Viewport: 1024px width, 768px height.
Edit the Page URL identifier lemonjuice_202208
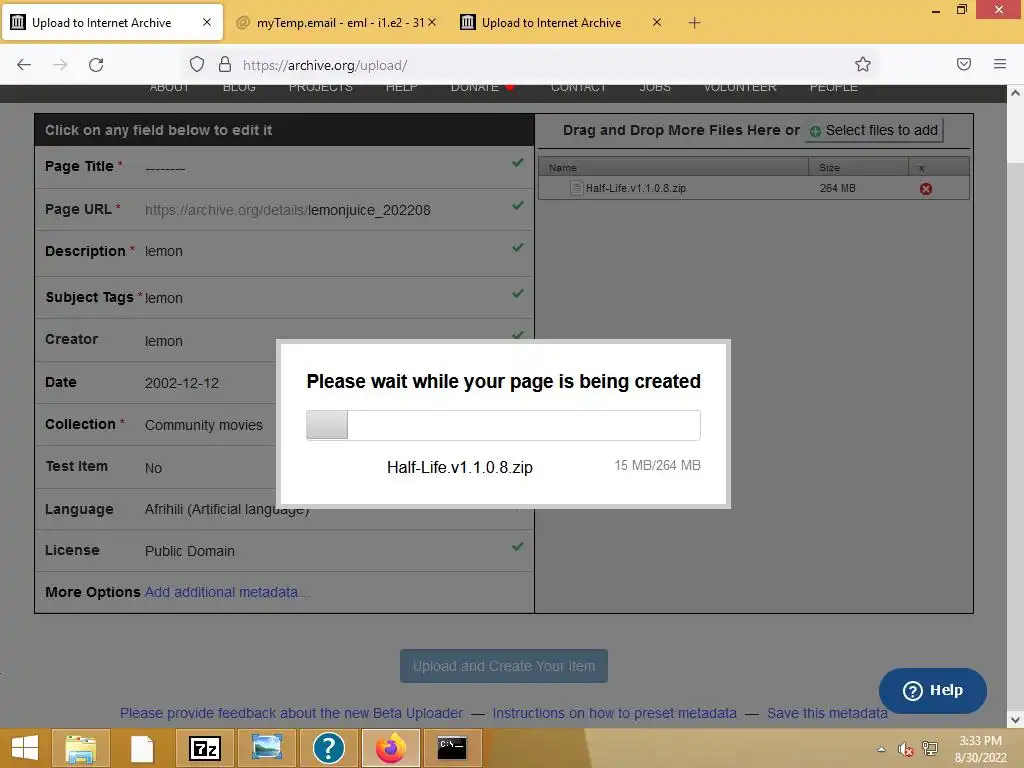[x=369, y=210]
